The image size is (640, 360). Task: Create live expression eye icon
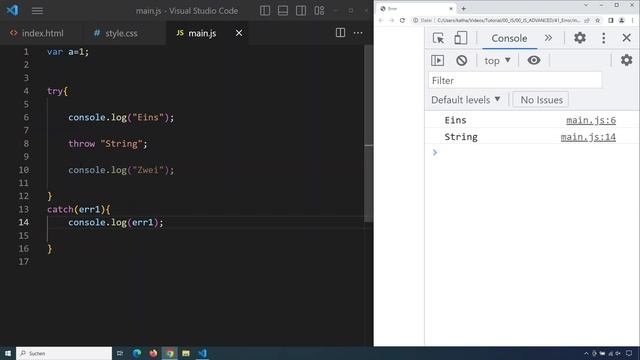click(533, 60)
